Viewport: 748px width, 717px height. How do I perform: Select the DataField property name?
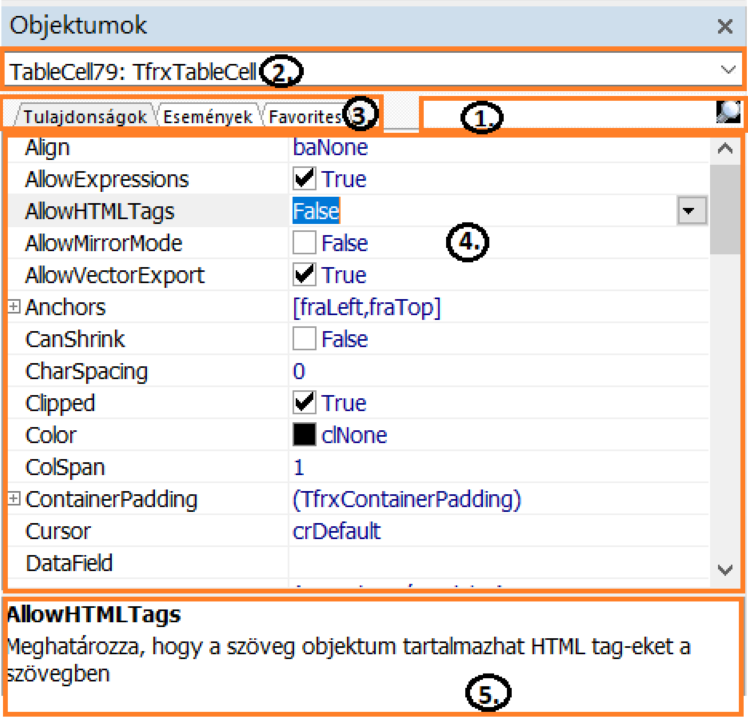(69, 563)
